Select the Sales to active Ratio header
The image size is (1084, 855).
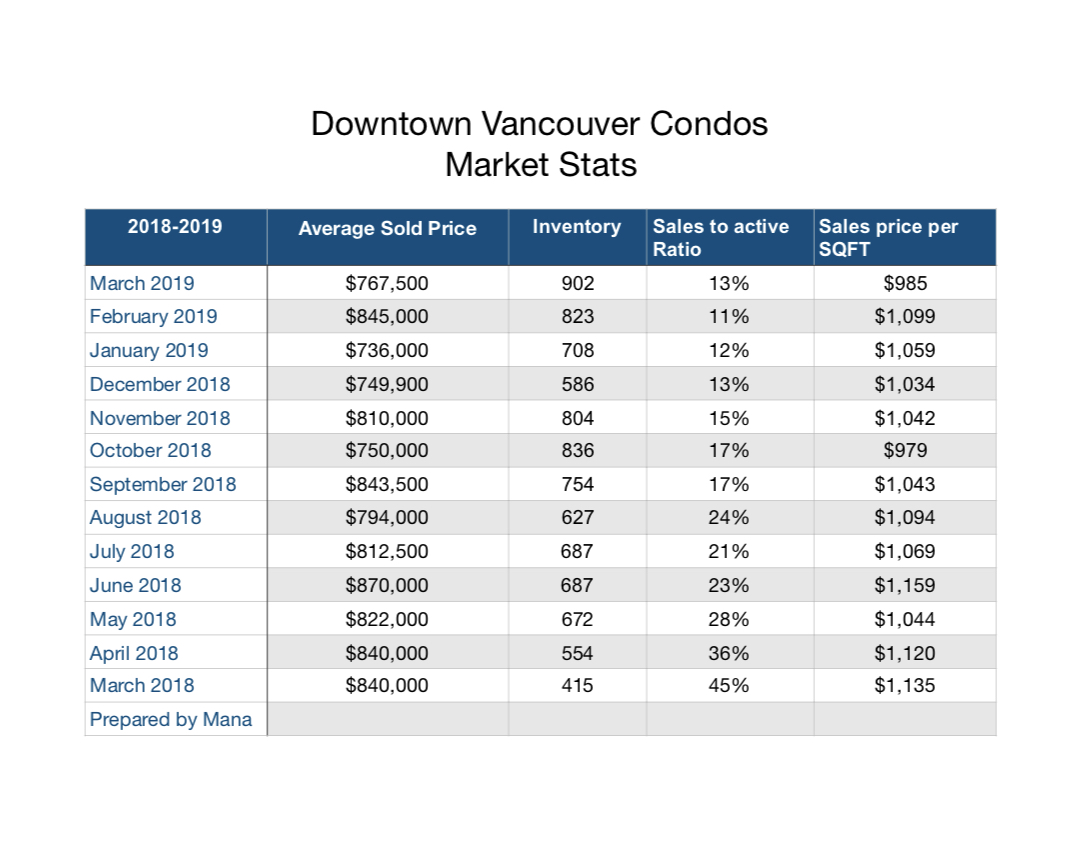720,238
